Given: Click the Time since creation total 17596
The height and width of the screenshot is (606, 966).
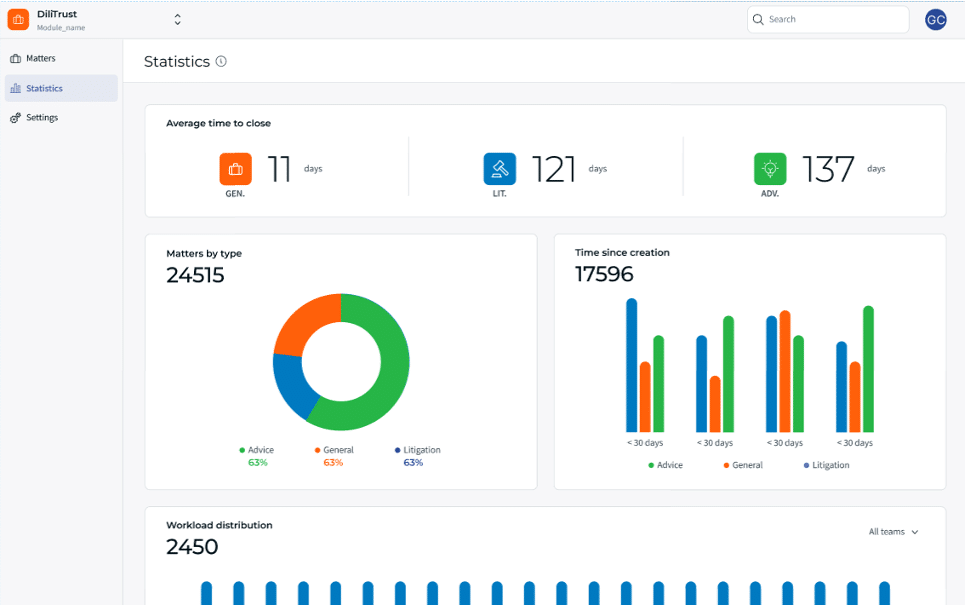Looking at the screenshot, I should (x=604, y=274).
